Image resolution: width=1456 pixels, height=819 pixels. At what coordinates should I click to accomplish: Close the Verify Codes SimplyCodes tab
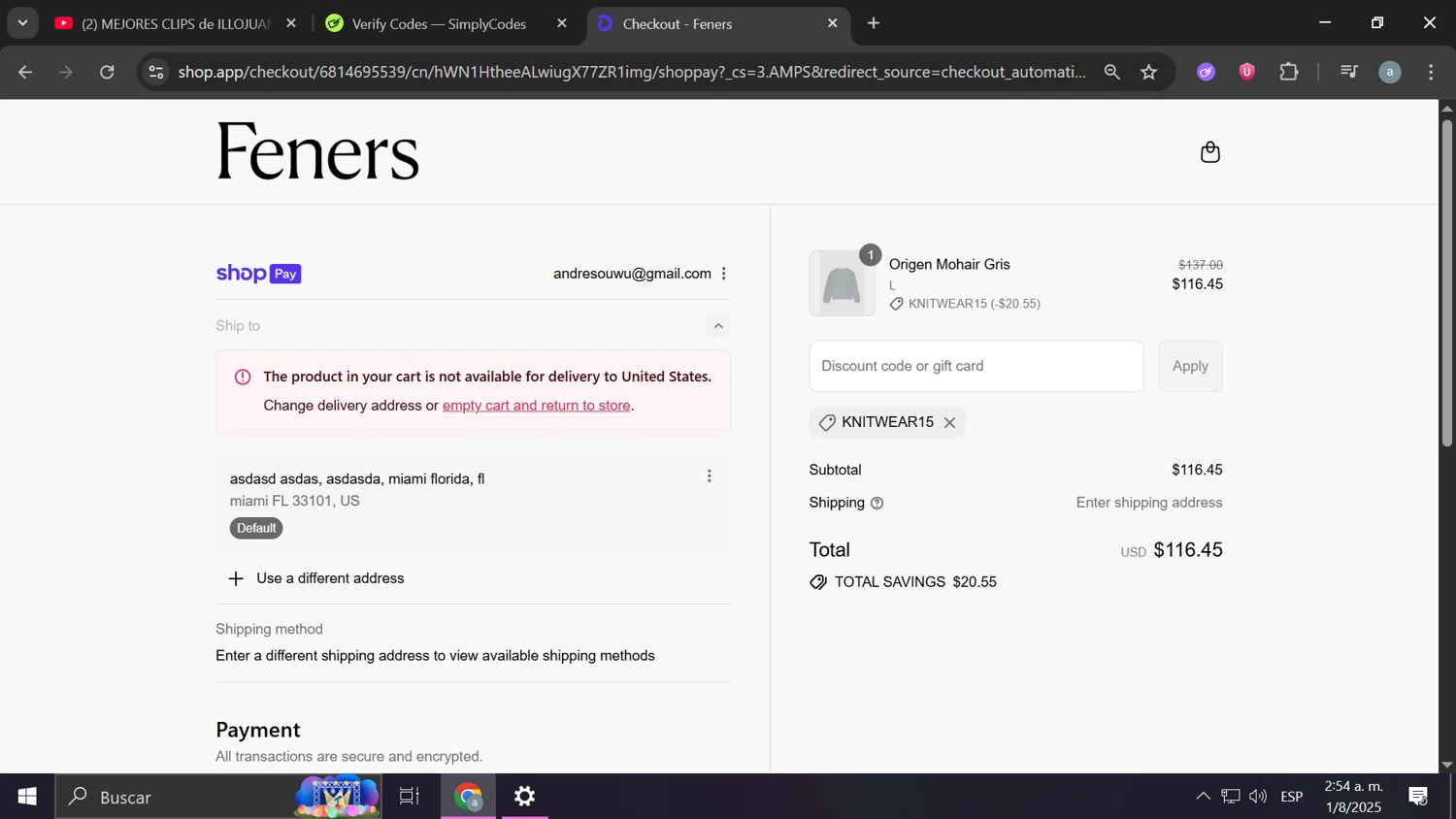[x=562, y=23]
